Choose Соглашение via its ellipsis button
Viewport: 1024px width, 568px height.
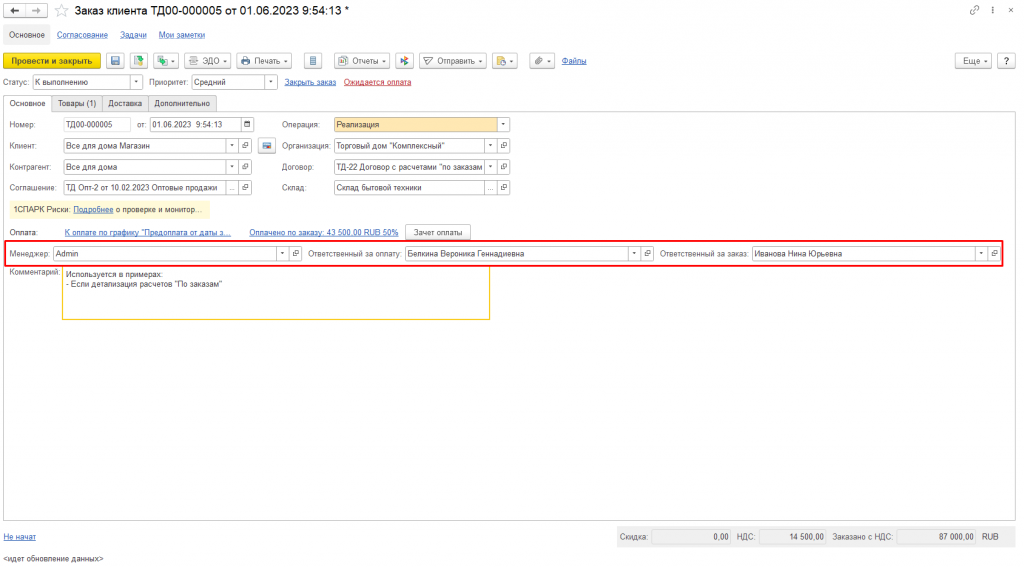pyautogui.click(x=232, y=187)
